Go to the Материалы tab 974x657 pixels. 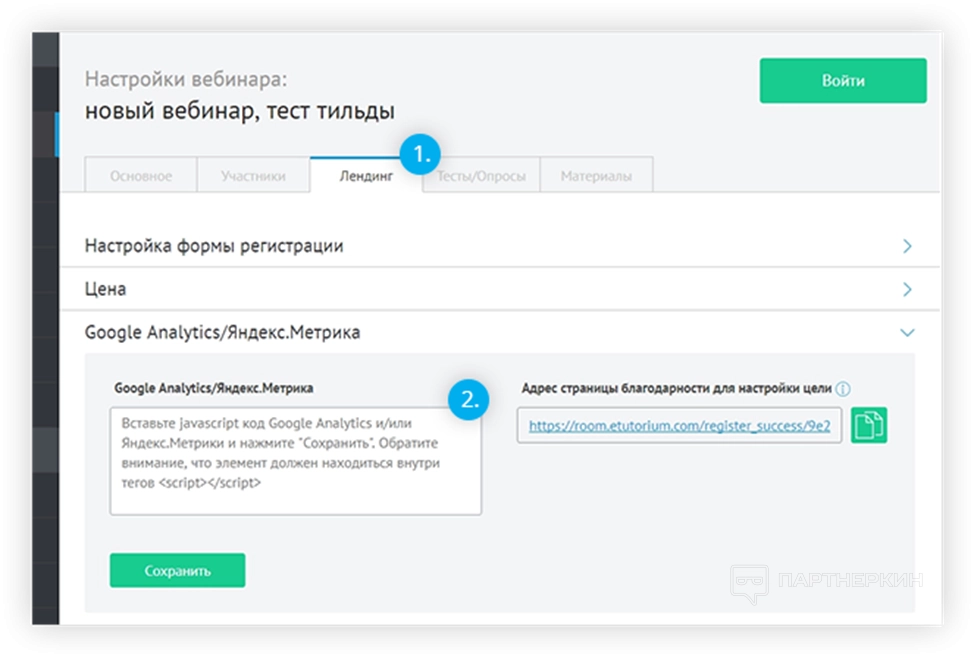pos(596,176)
